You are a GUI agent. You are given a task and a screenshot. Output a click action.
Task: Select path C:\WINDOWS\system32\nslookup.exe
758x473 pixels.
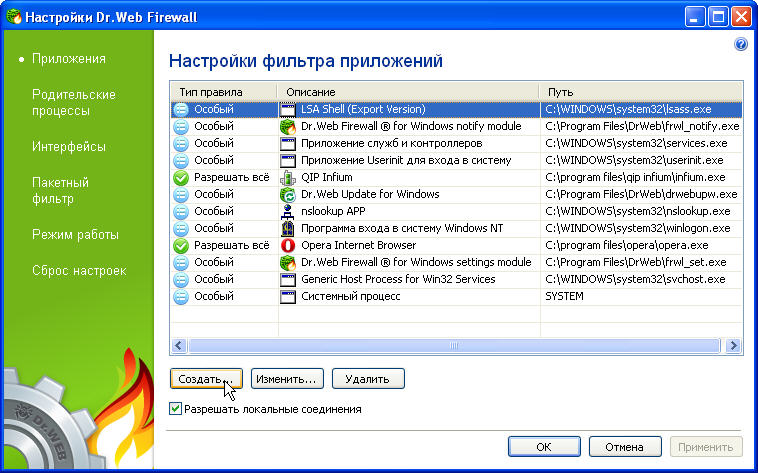[638, 211]
